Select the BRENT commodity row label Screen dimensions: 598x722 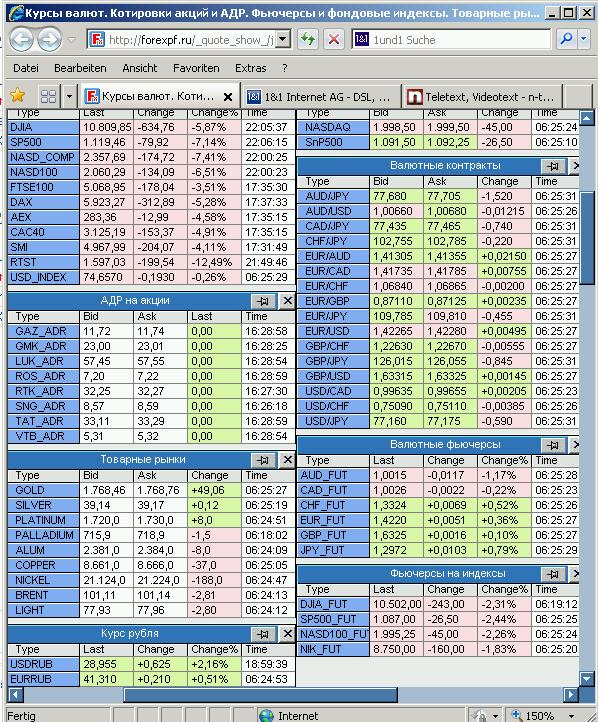[43, 595]
